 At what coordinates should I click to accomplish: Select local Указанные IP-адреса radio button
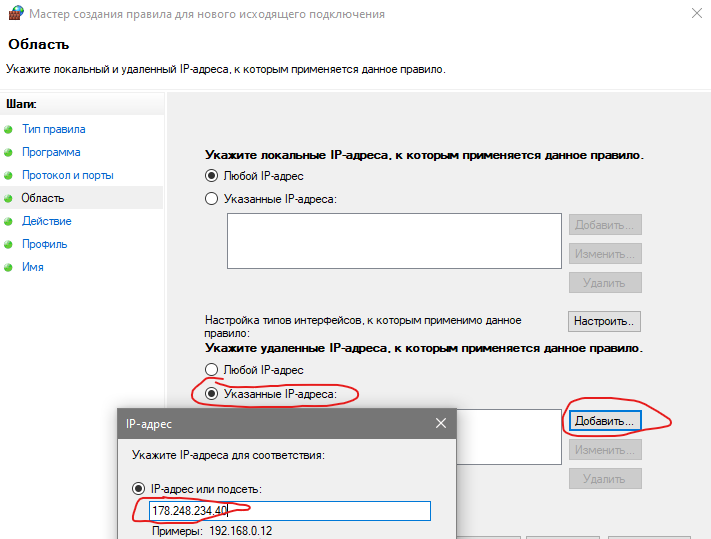(x=211, y=199)
